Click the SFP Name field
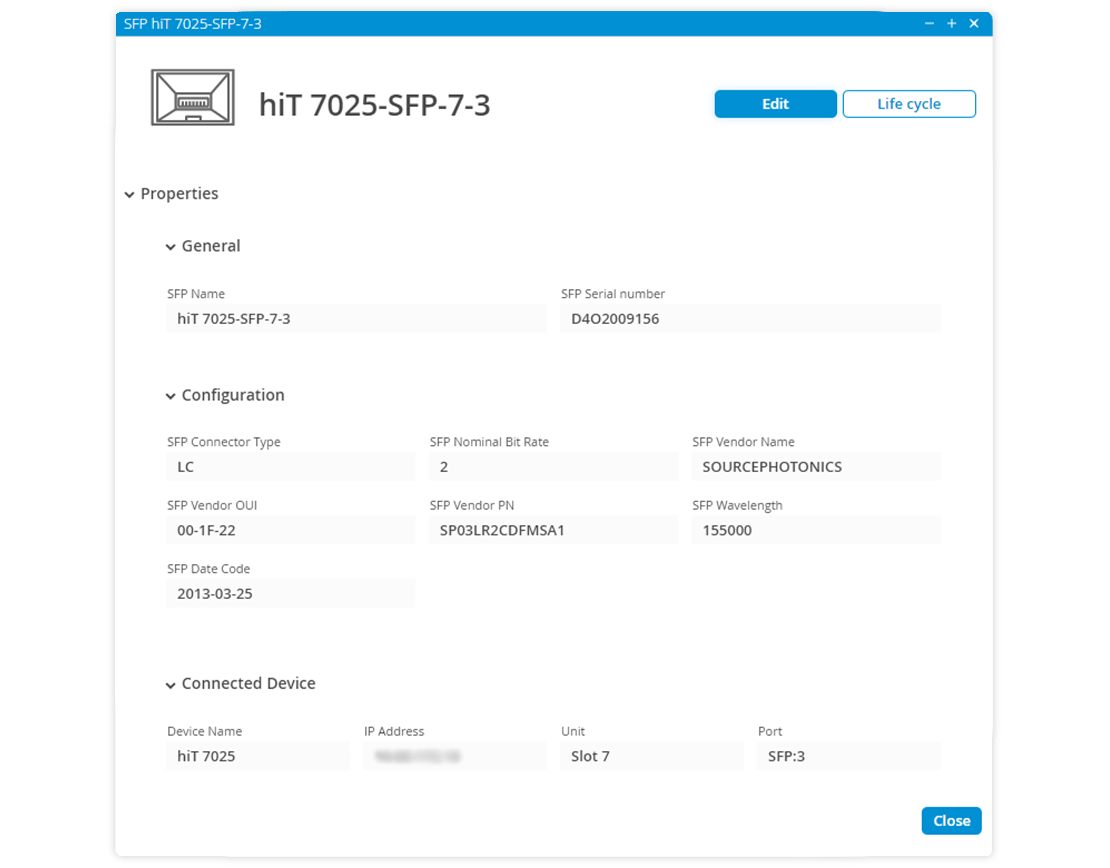Screen dimensions: 1110x868 [356, 319]
